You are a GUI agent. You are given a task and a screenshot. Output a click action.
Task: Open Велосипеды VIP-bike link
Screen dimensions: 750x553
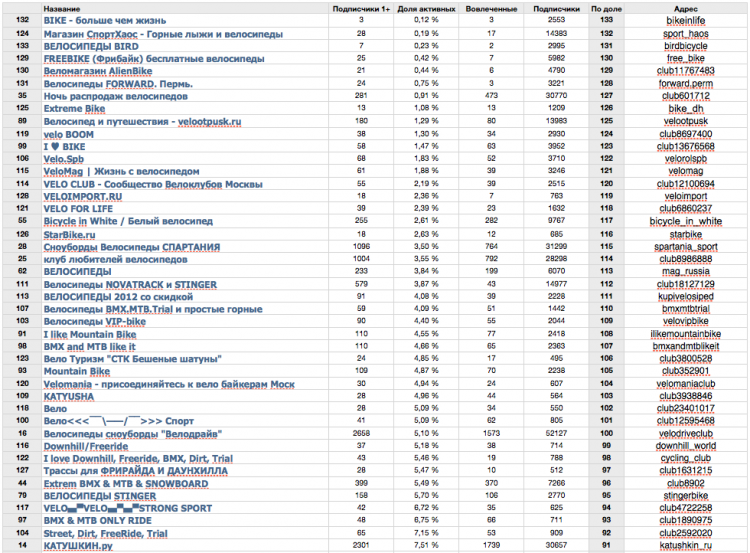(95, 321)
